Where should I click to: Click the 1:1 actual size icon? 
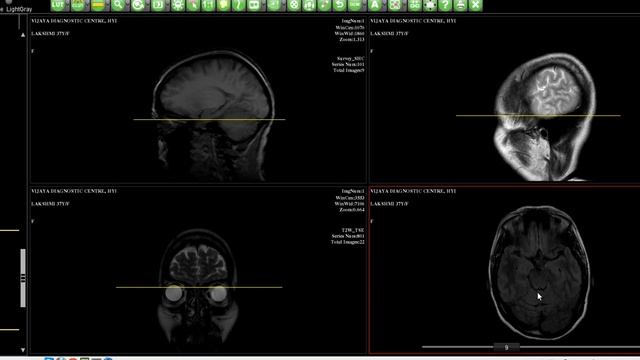pyautogui.click(x=208, y=5)
